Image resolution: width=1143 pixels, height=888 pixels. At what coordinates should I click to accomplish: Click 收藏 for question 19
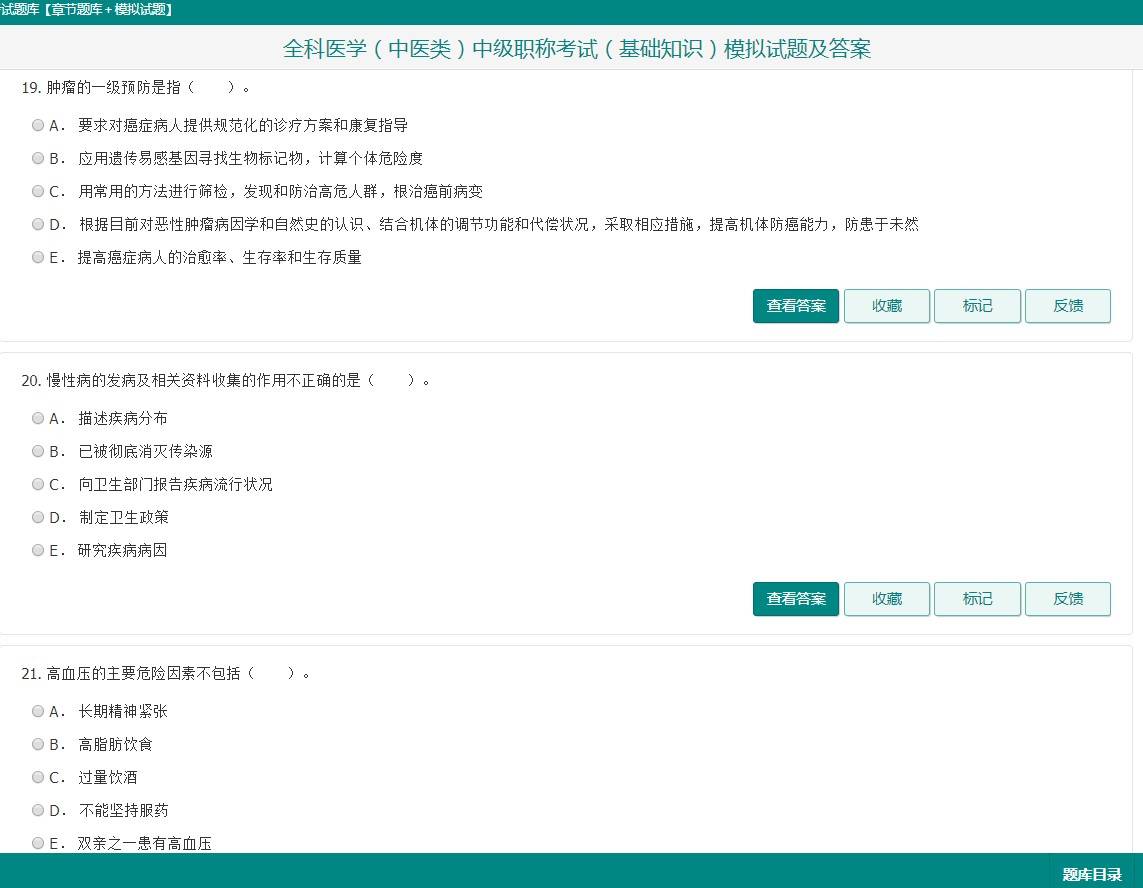887,306
